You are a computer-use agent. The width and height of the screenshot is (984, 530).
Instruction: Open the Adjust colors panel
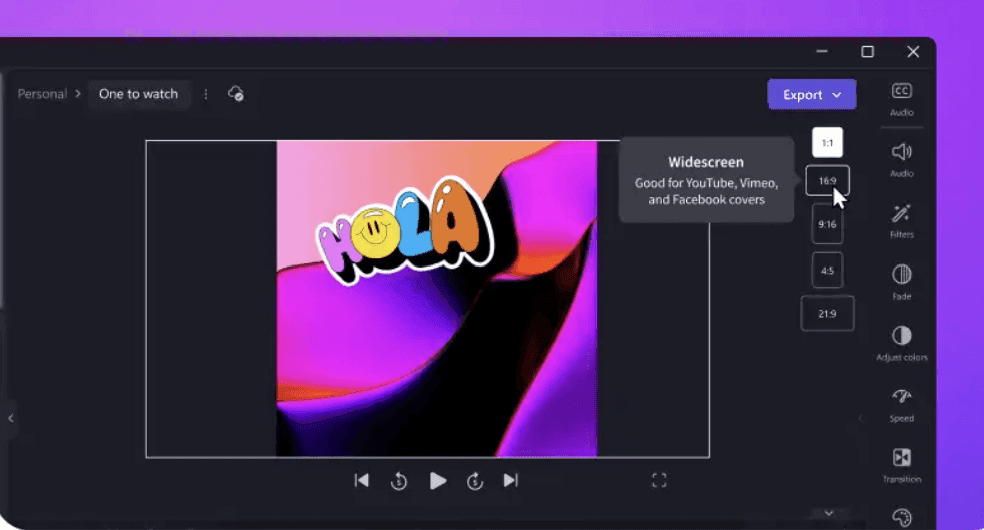click(901, 343)
